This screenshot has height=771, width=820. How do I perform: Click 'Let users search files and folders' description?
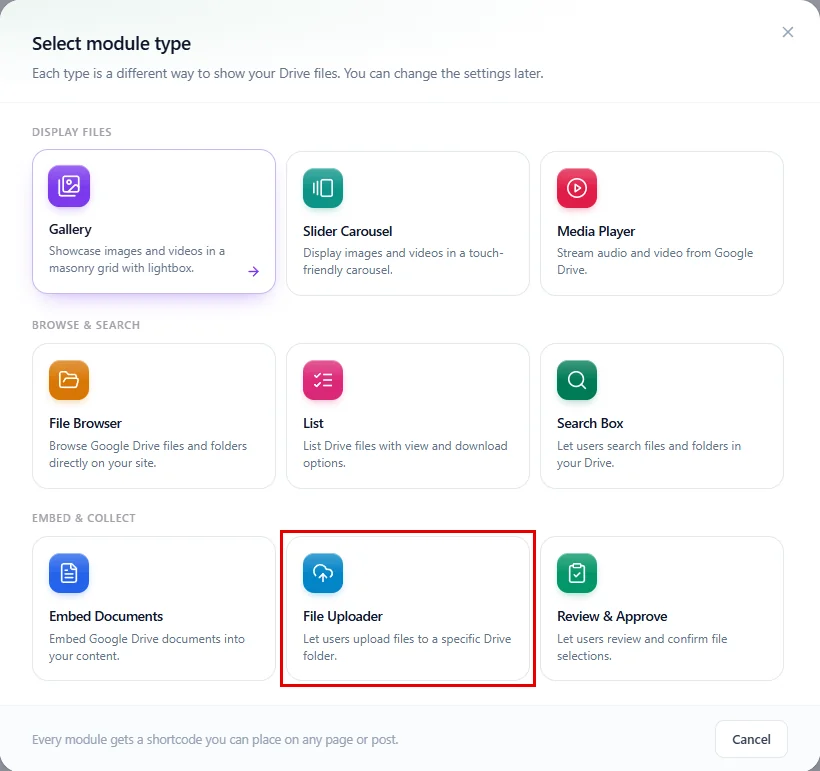[x=649, y=454]
